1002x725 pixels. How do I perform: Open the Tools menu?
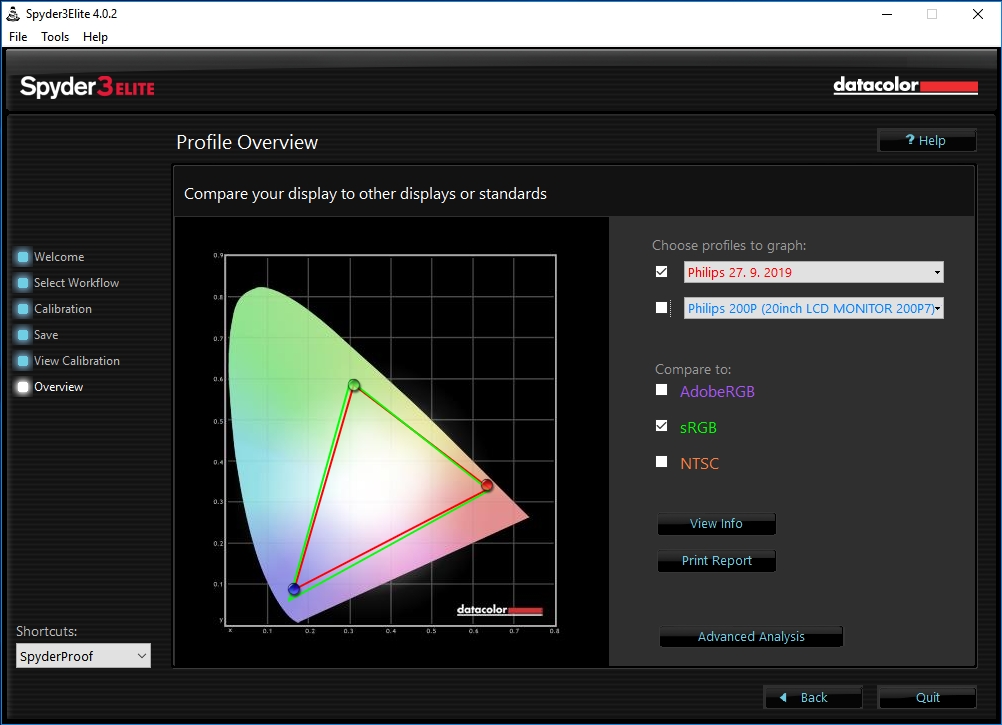55,37
